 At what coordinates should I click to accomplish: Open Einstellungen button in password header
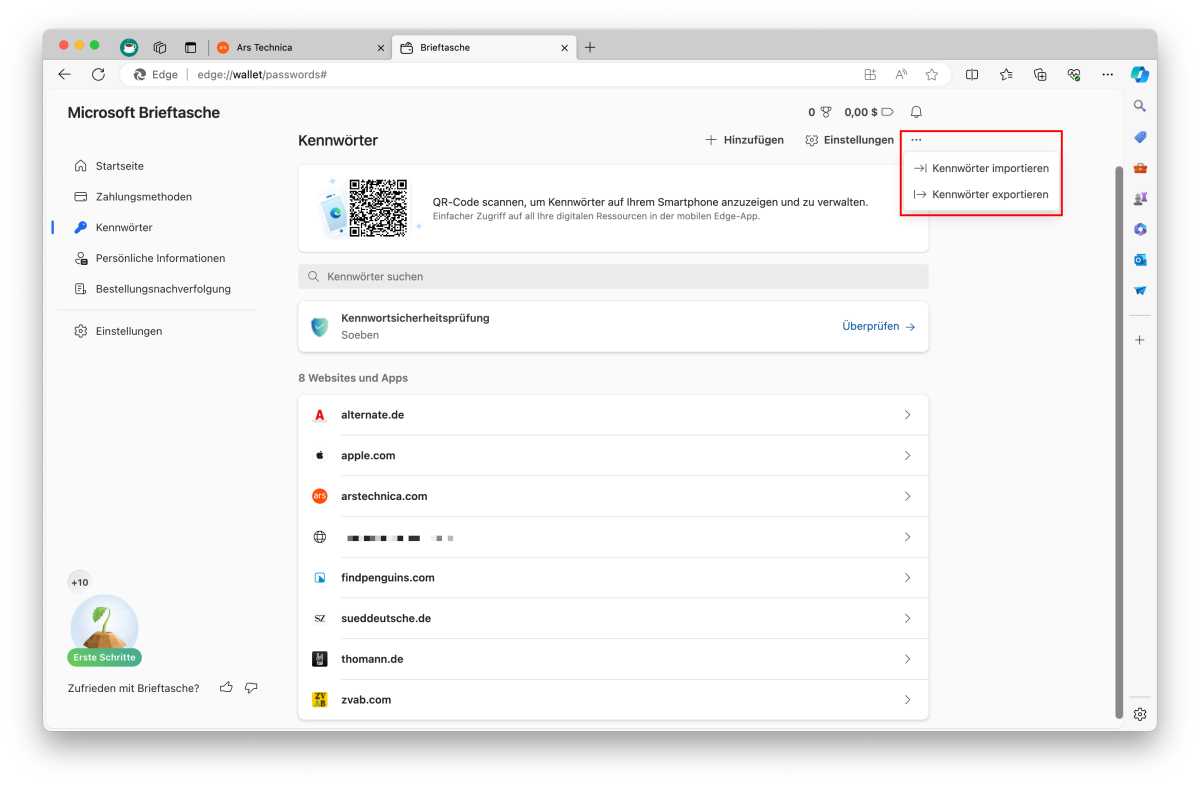point(849,140)
